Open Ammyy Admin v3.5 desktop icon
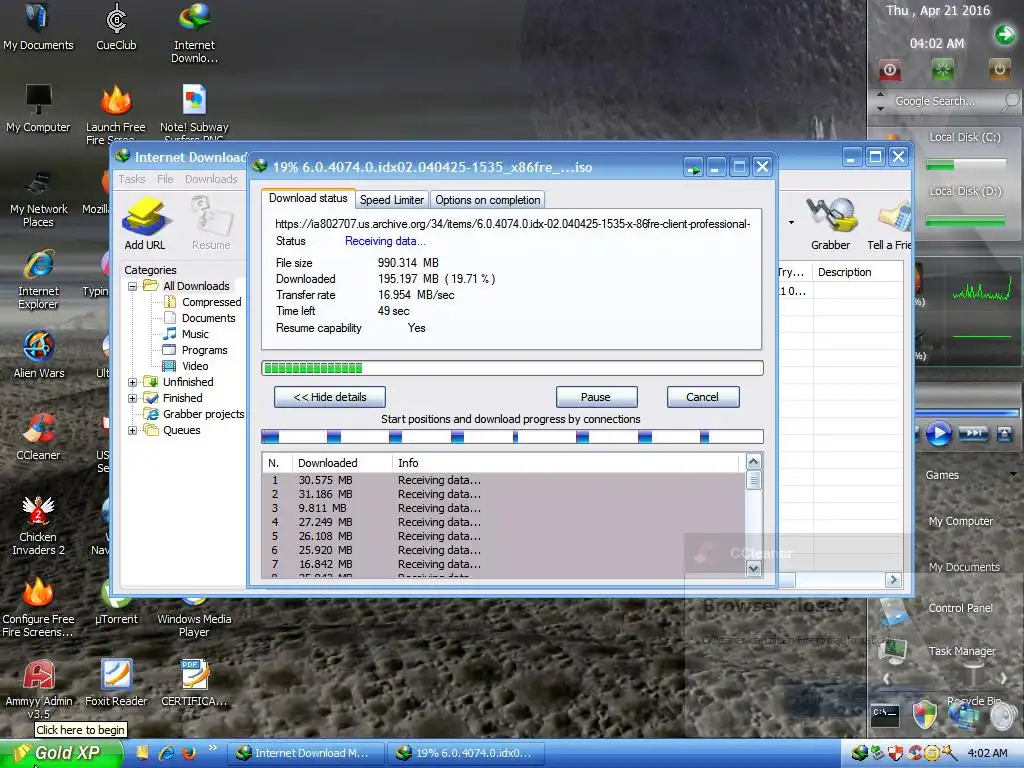This screenshot has height=768, width=1024. pyautogui.click(x=39, y=688)
